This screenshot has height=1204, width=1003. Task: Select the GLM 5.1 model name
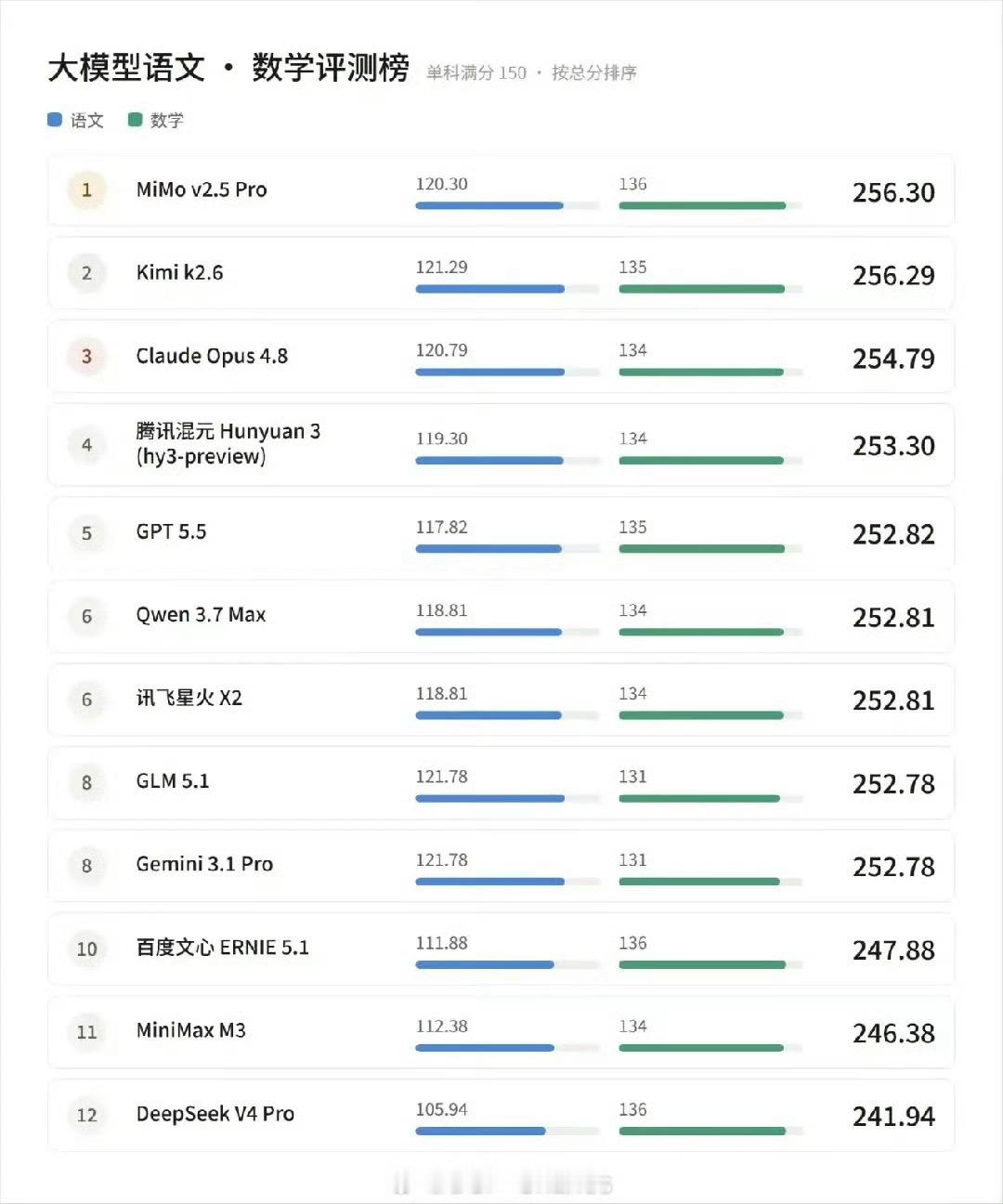click(173, 781)
